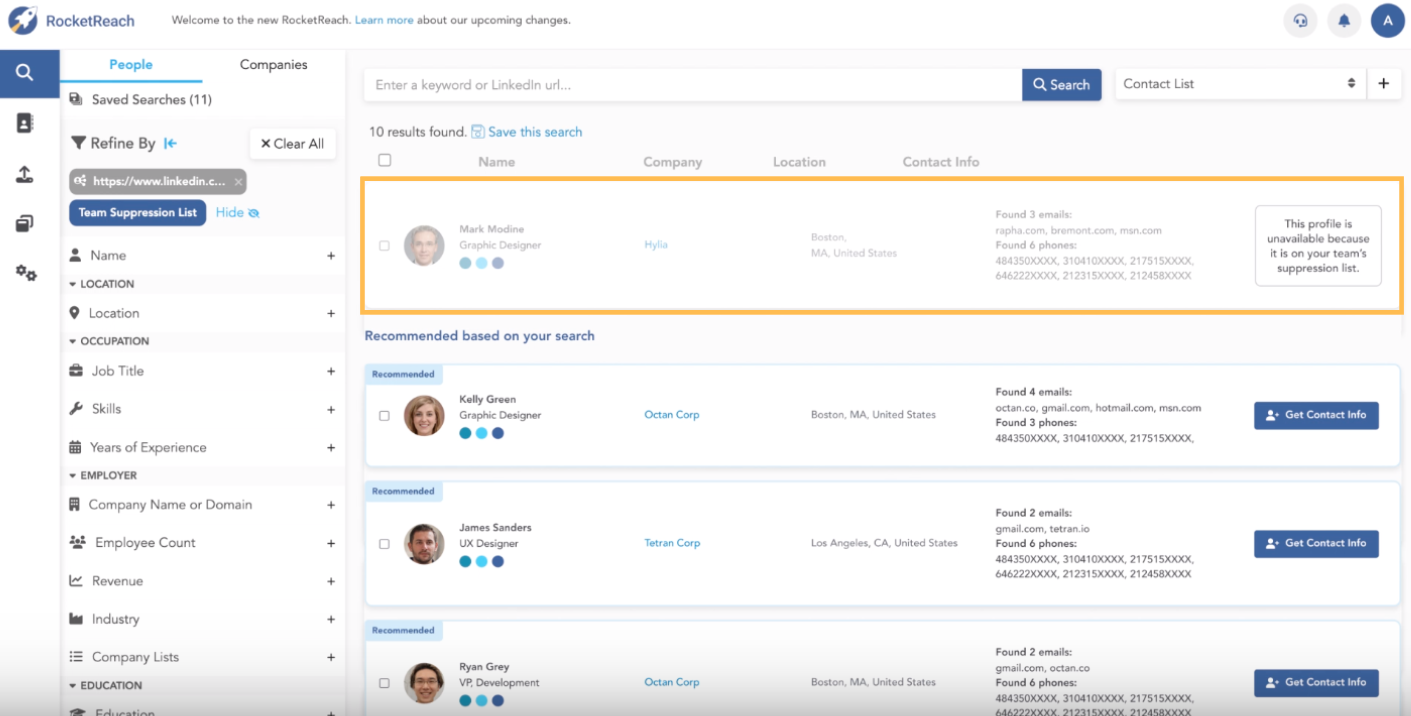1411x716 pixels.
Task: Click Ryan Grey's profile photo
Action: (424, 683)
